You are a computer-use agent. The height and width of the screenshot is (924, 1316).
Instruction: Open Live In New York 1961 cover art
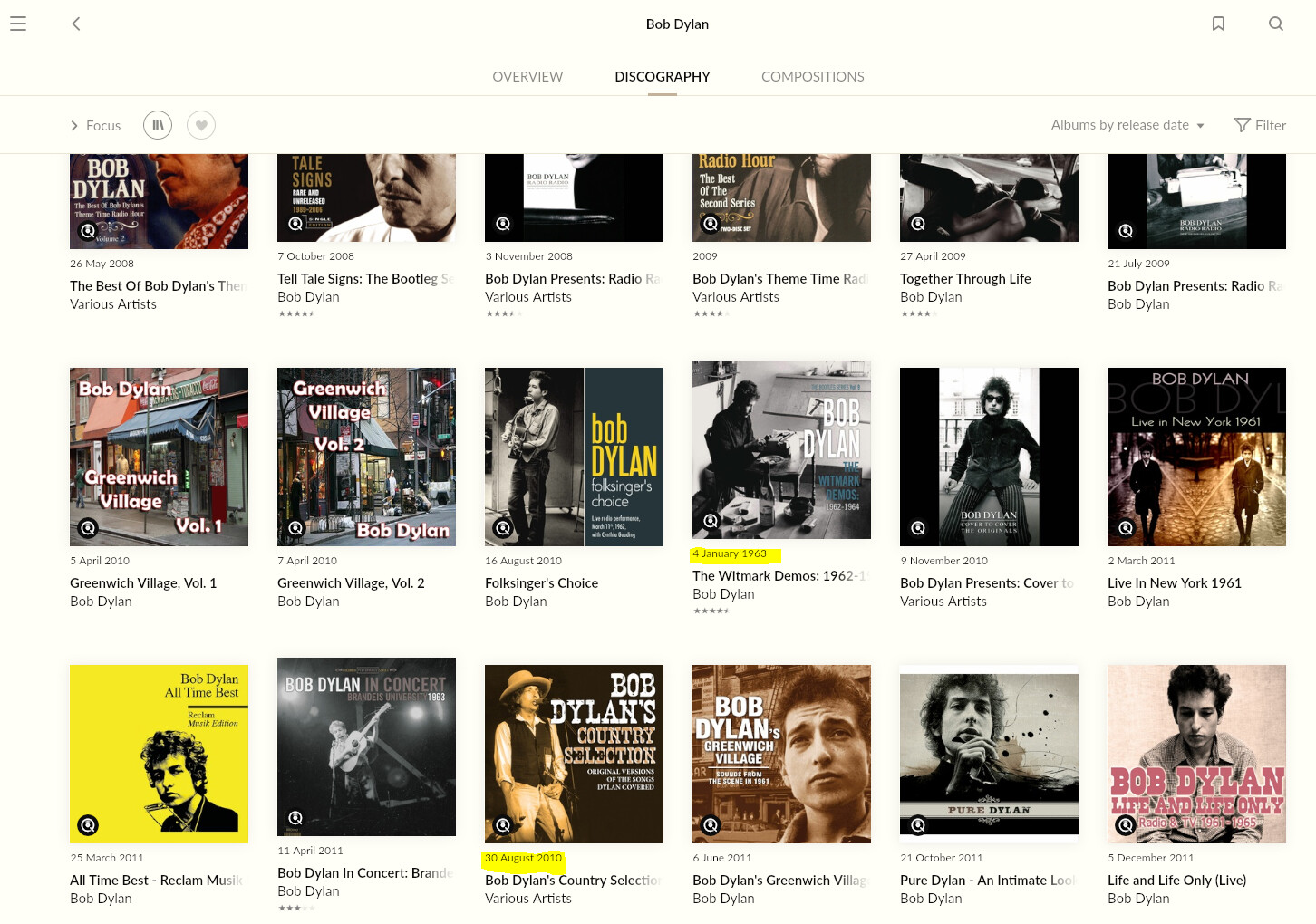1196,457
